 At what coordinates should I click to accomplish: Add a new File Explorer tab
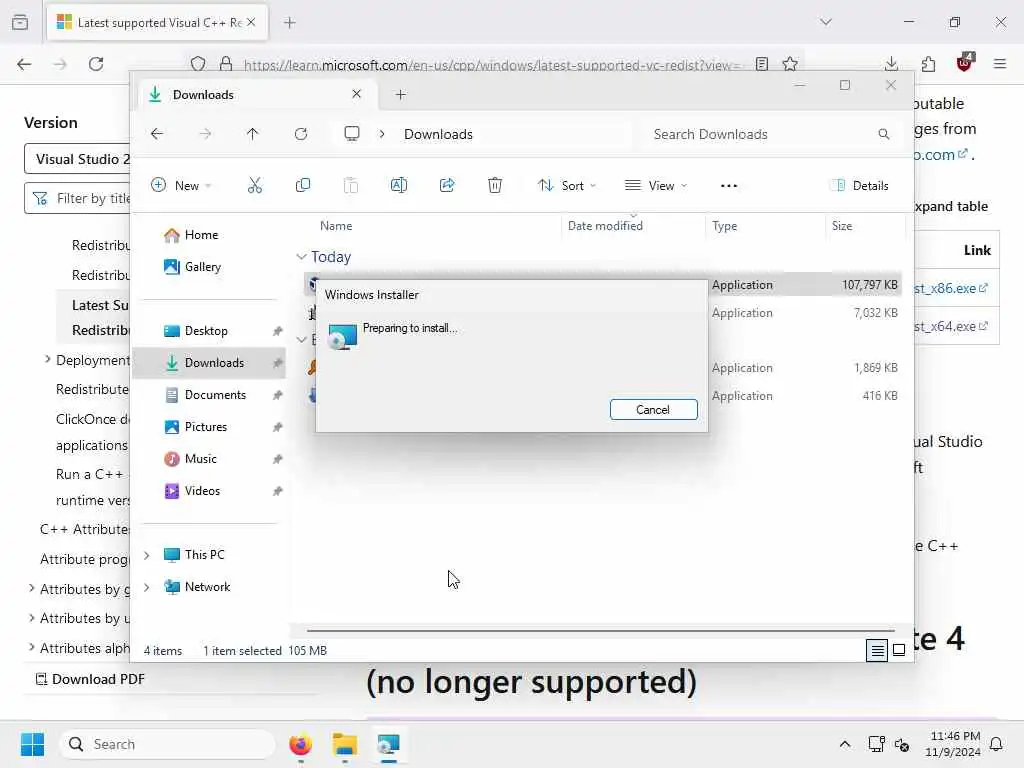point(400,95)
